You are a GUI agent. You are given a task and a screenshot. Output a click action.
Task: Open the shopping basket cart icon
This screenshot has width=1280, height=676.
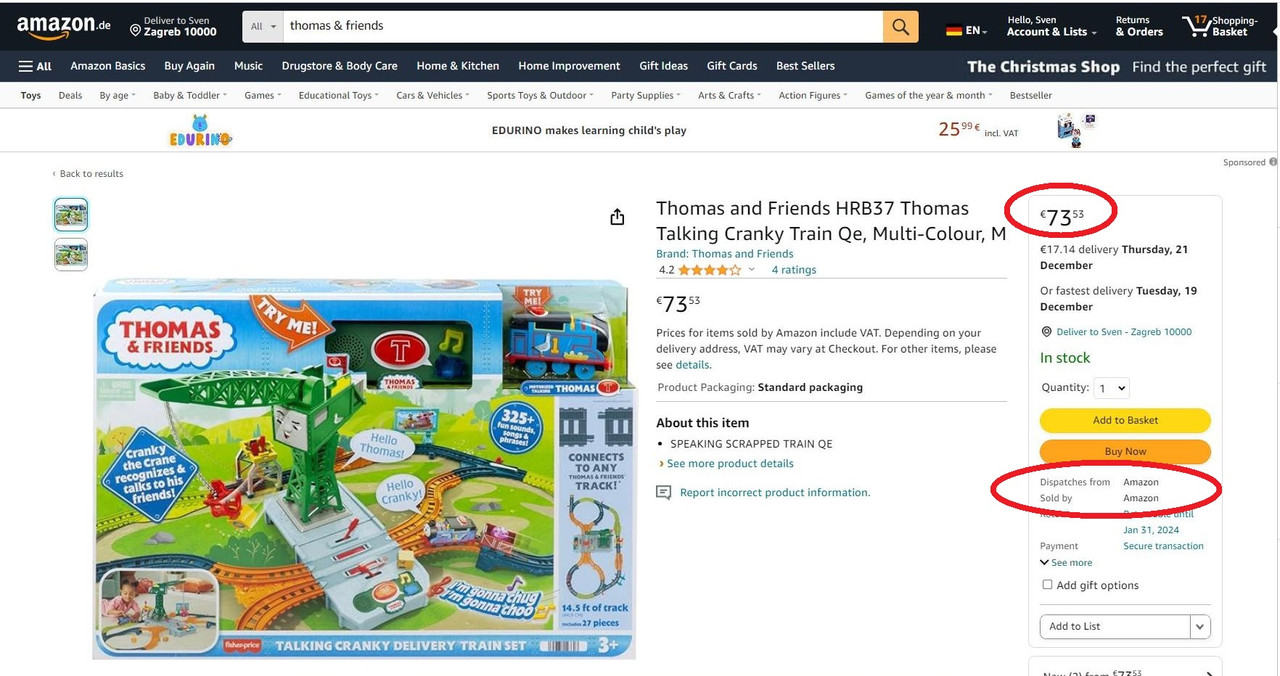tap(1196, 26)
